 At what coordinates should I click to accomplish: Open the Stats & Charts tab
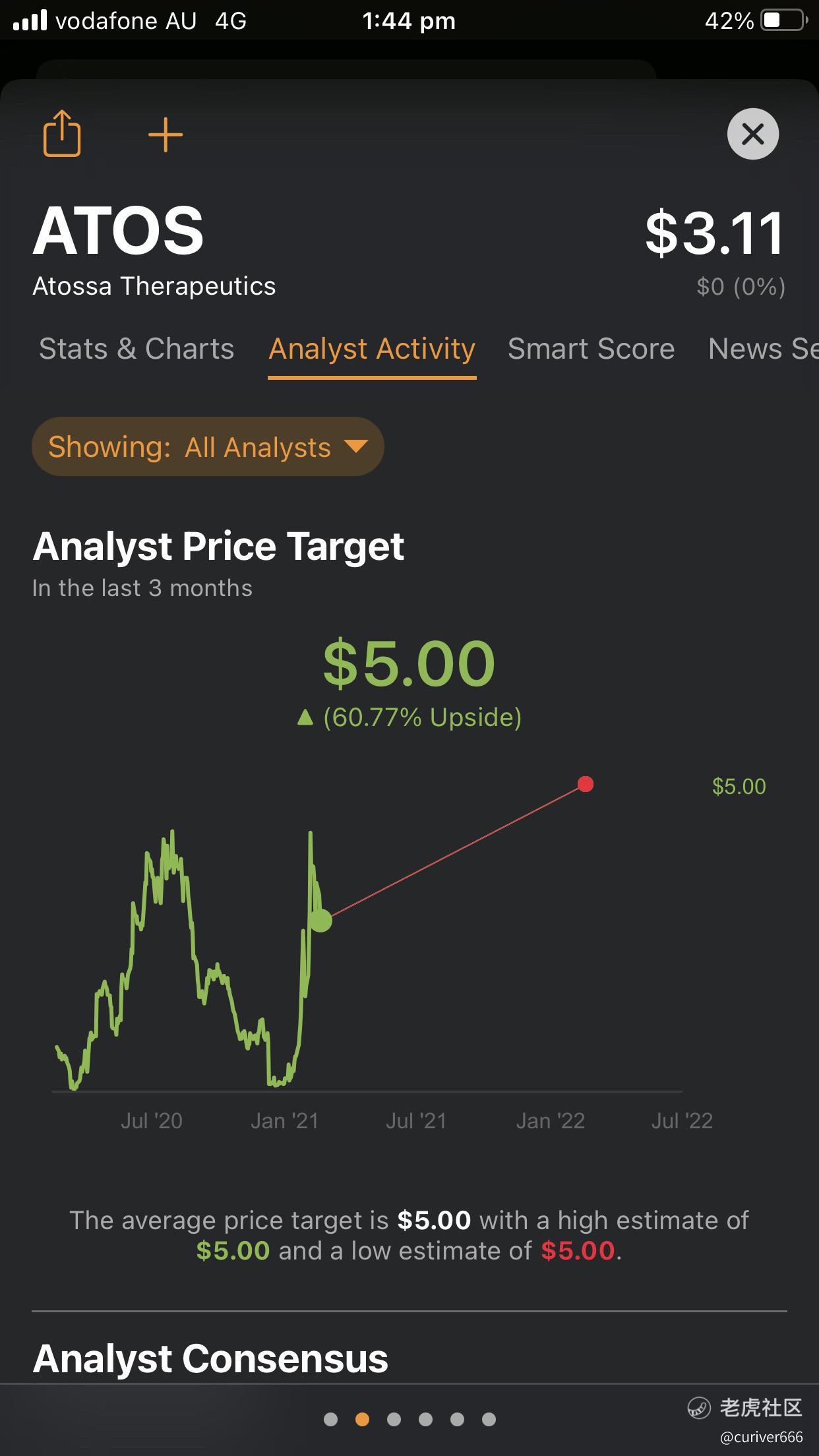click(136, 348)
